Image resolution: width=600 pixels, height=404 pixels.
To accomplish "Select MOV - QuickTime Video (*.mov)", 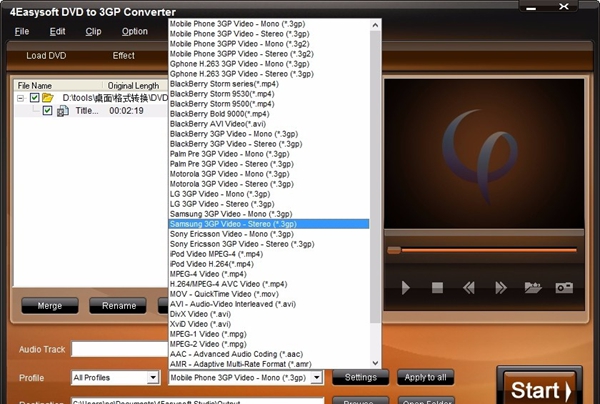I will [x=269, y=294].
